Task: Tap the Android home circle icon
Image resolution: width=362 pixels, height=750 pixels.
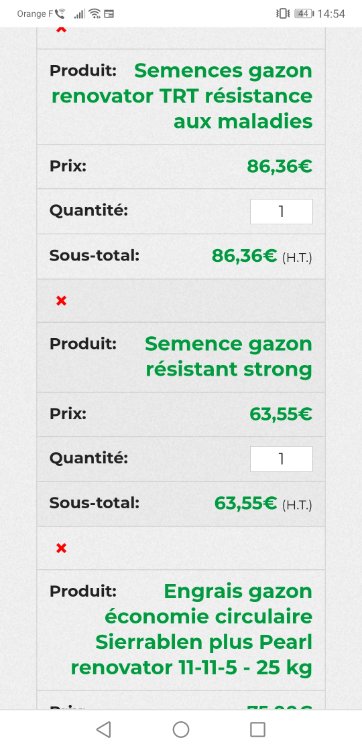Action: coord(181,729)
